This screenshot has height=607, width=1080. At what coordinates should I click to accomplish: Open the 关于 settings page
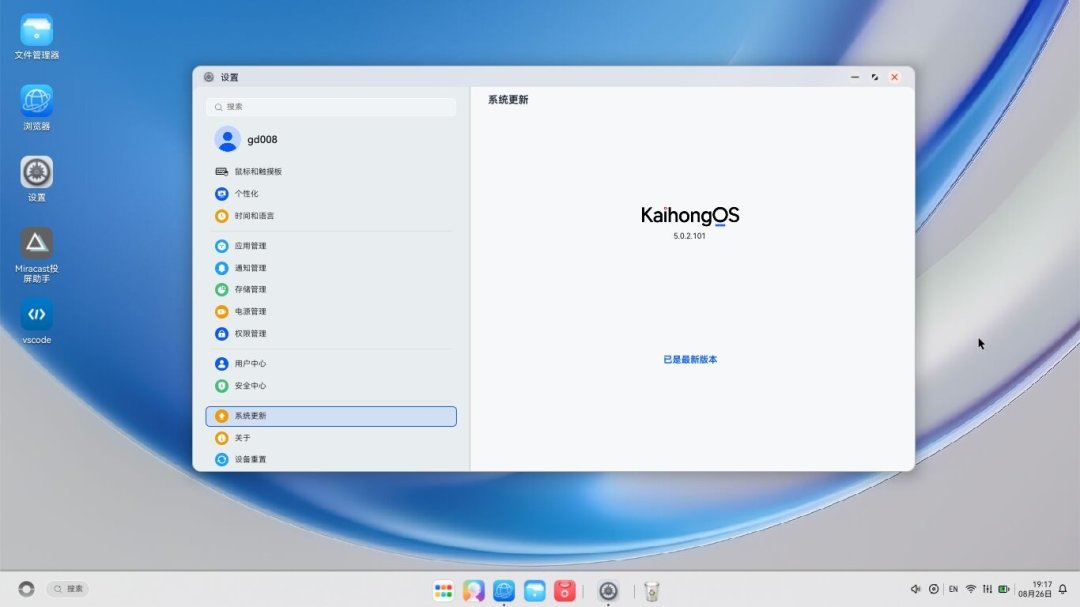click(331, 438)
